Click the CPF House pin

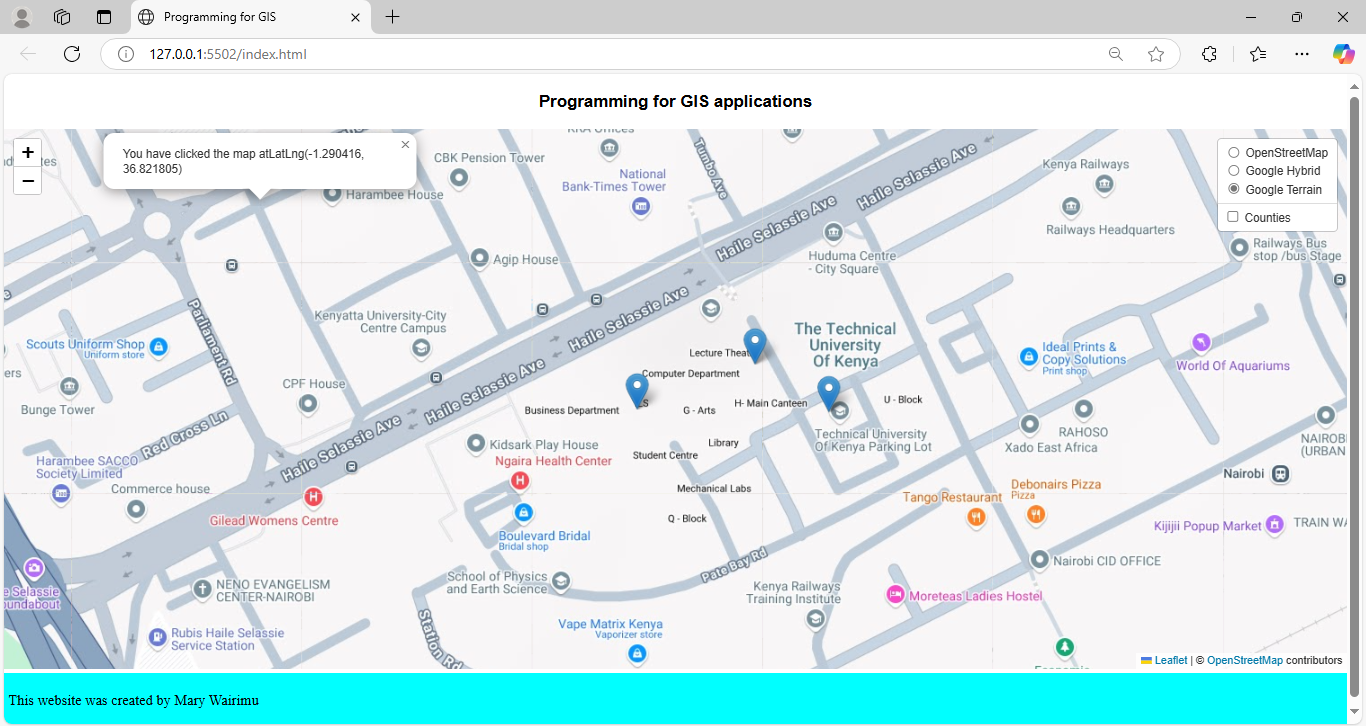click(x=308, y=405)
